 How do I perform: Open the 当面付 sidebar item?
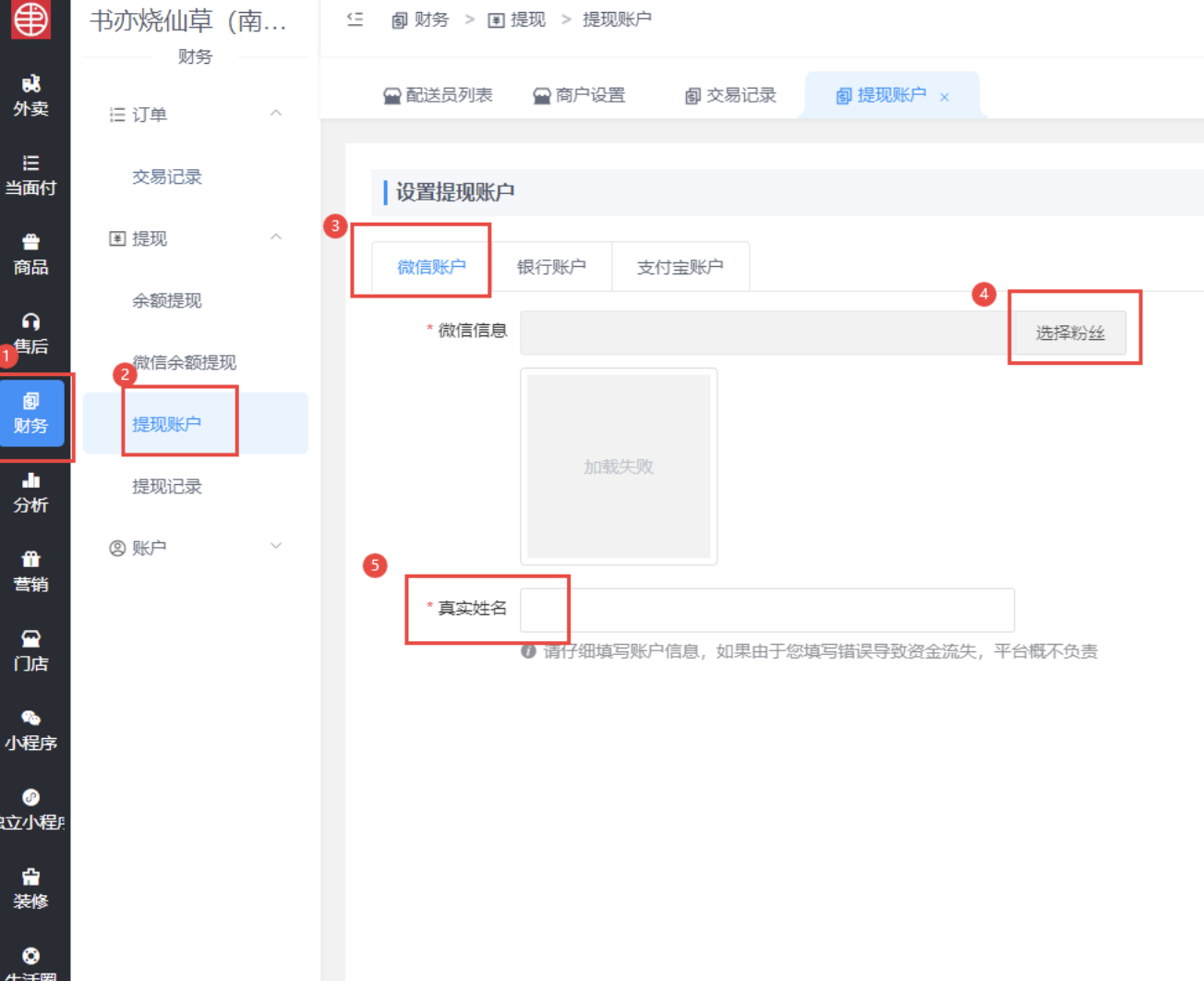coord(30,176)
